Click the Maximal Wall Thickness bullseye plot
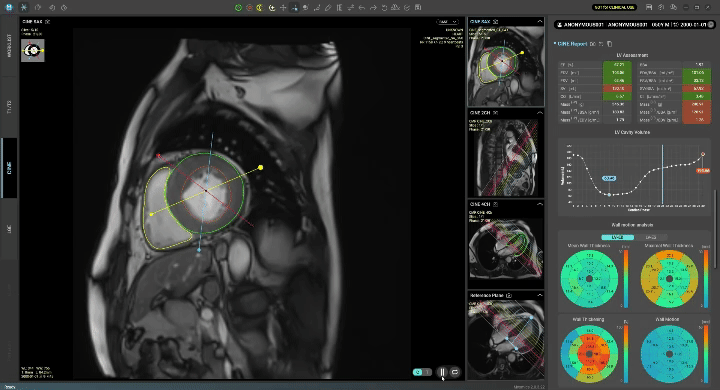Screen dimensions: 720x390 pos(669,279)
